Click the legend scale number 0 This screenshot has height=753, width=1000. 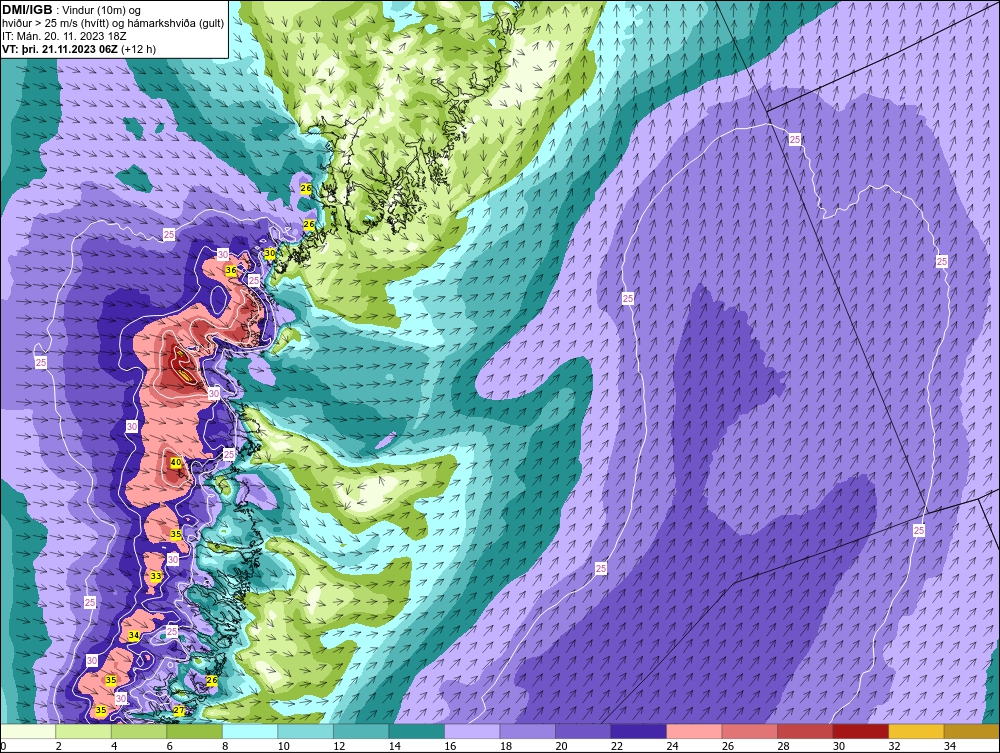click(x=3, y=746)
